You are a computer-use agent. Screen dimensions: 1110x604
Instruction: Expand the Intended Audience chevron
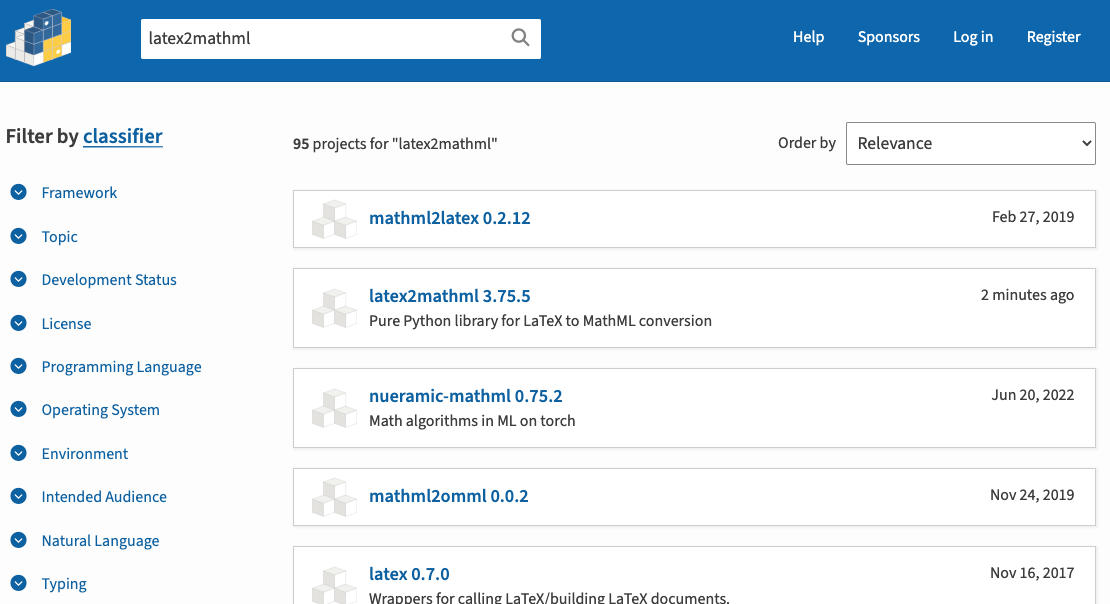pyautogui.click(x=18, y=496)
